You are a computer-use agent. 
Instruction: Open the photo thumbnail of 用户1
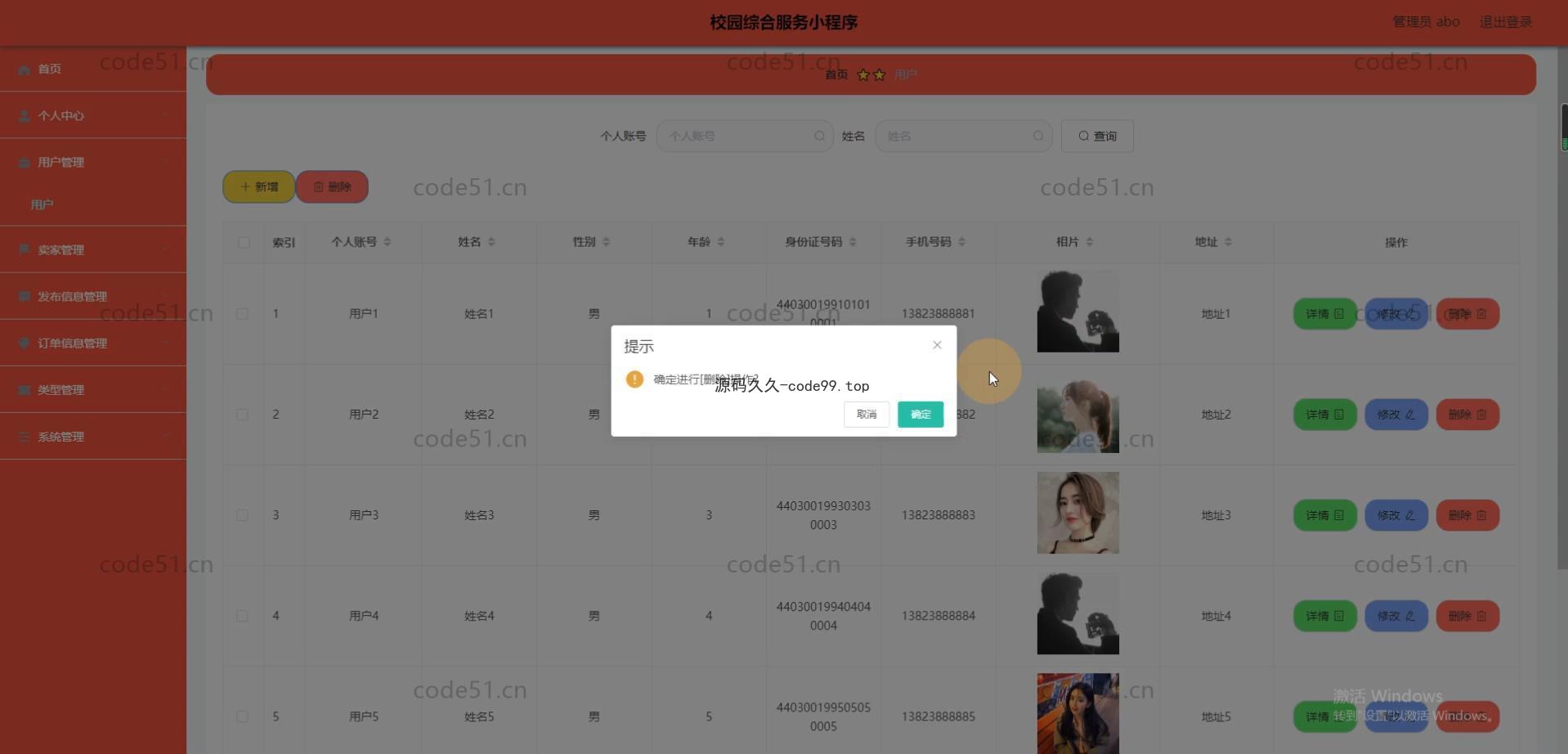(1077, 312)
